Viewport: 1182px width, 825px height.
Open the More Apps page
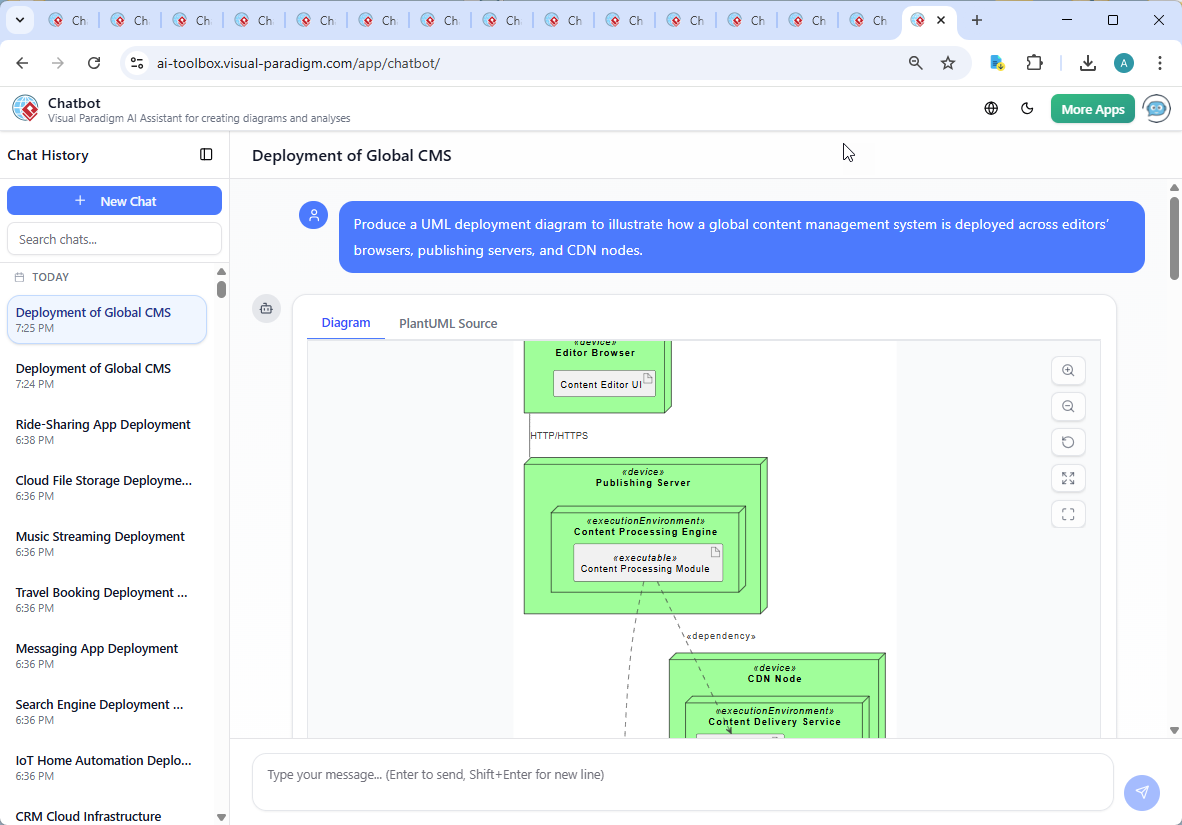click(1092, 108)
